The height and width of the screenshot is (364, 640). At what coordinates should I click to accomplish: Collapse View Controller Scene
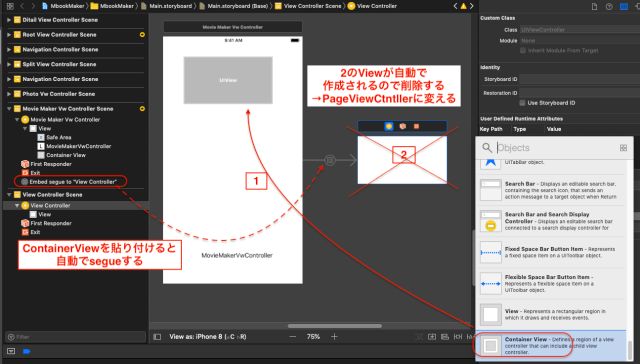(9, 195)
